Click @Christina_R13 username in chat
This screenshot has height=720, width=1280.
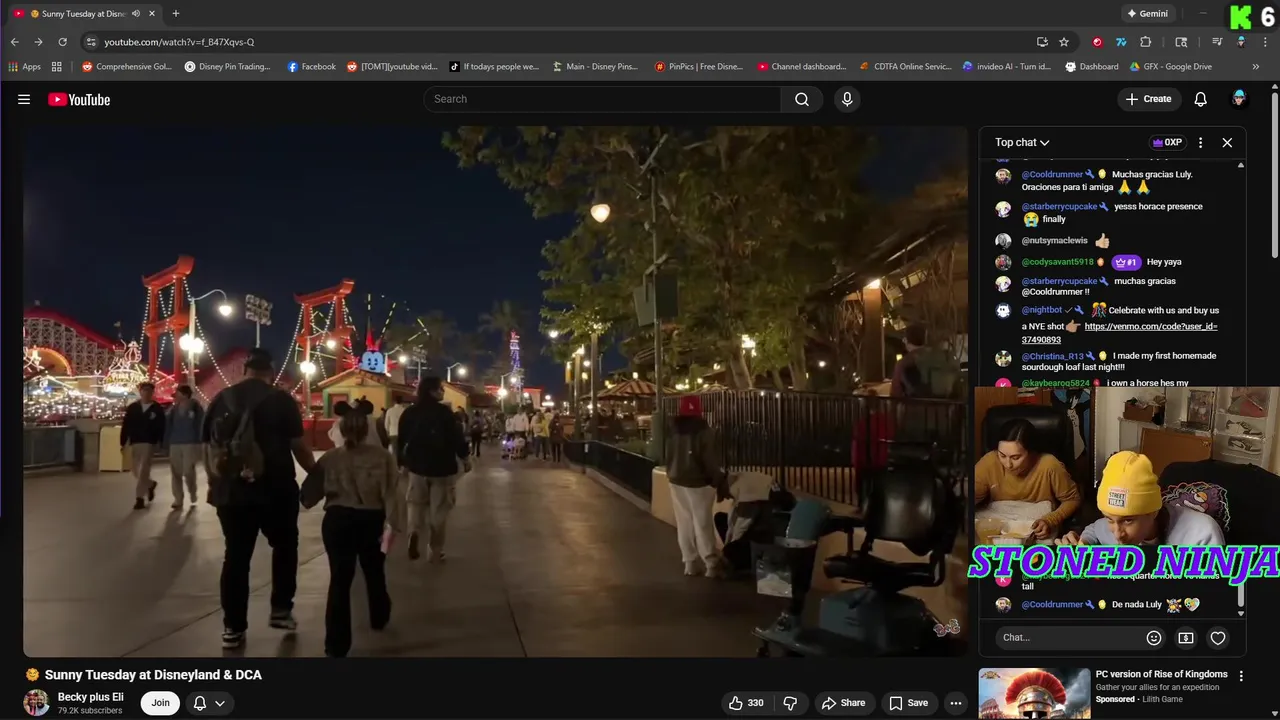(1052, 356)
